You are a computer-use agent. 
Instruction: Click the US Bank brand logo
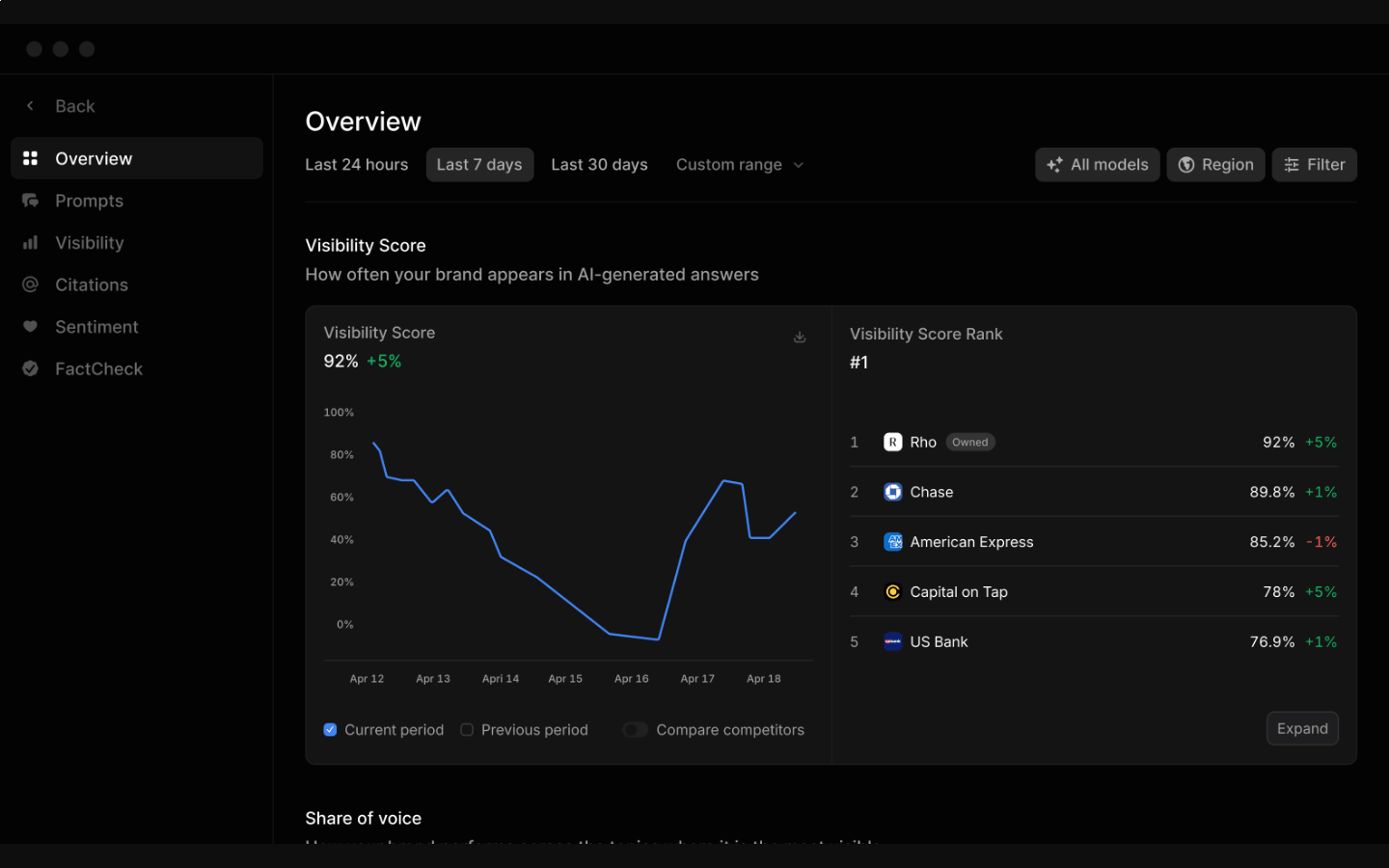[893, 641]
